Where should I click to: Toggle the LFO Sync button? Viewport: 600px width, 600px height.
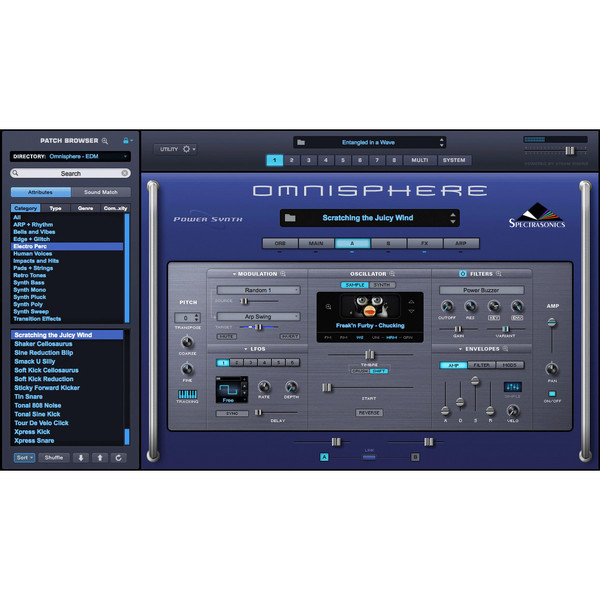232,413
